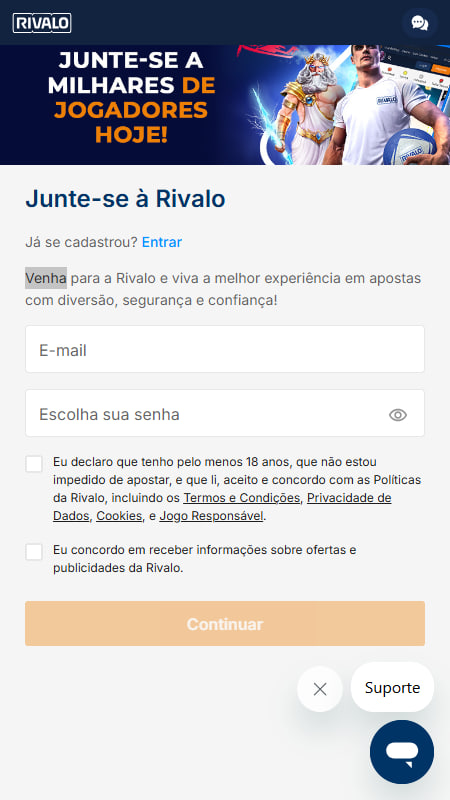This screenshot has width=450, height=800.
Task: Open the round support chat launcher
Action: tap(402, 752)
